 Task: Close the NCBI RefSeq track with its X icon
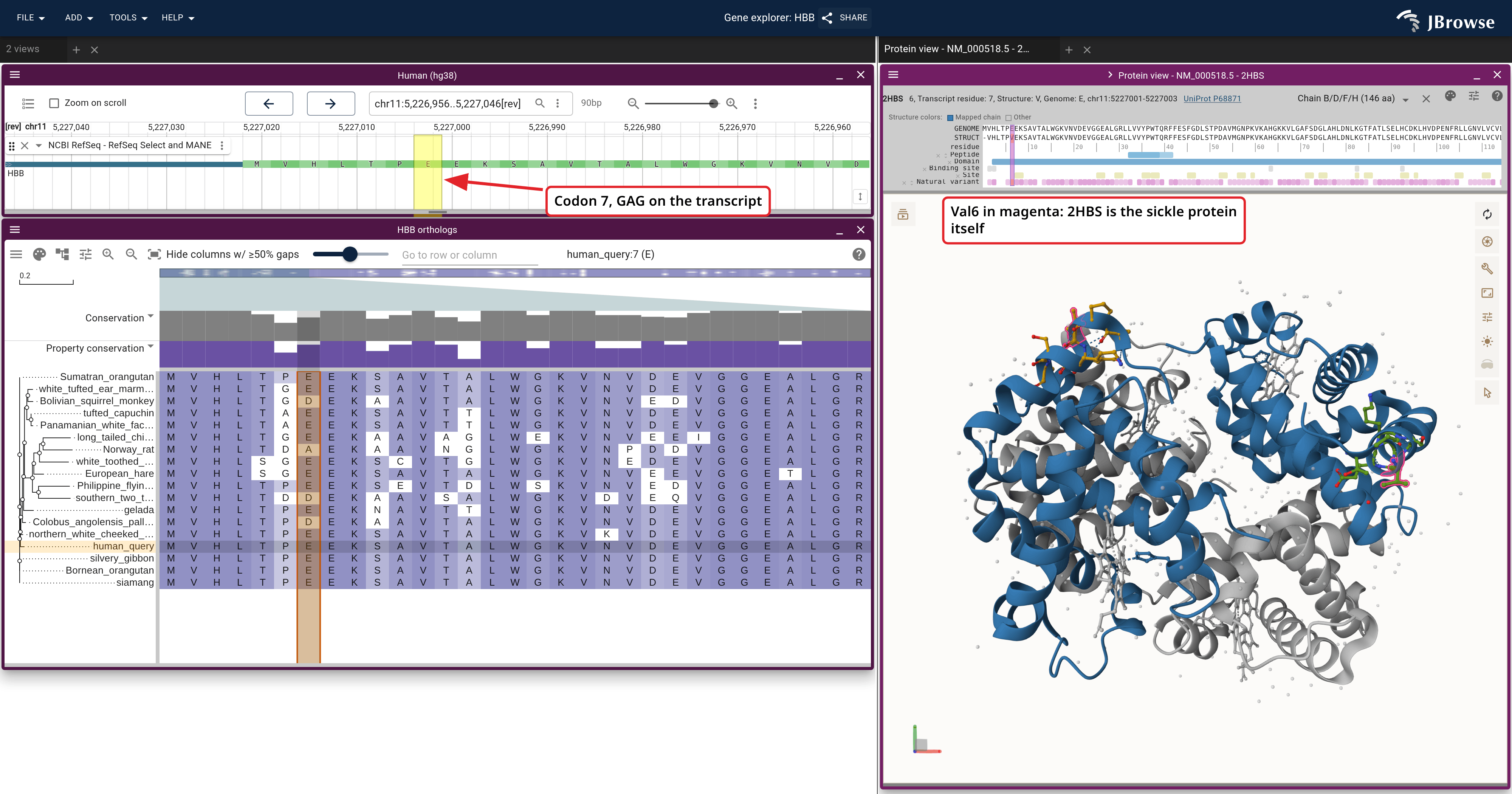tap(25, 145)
